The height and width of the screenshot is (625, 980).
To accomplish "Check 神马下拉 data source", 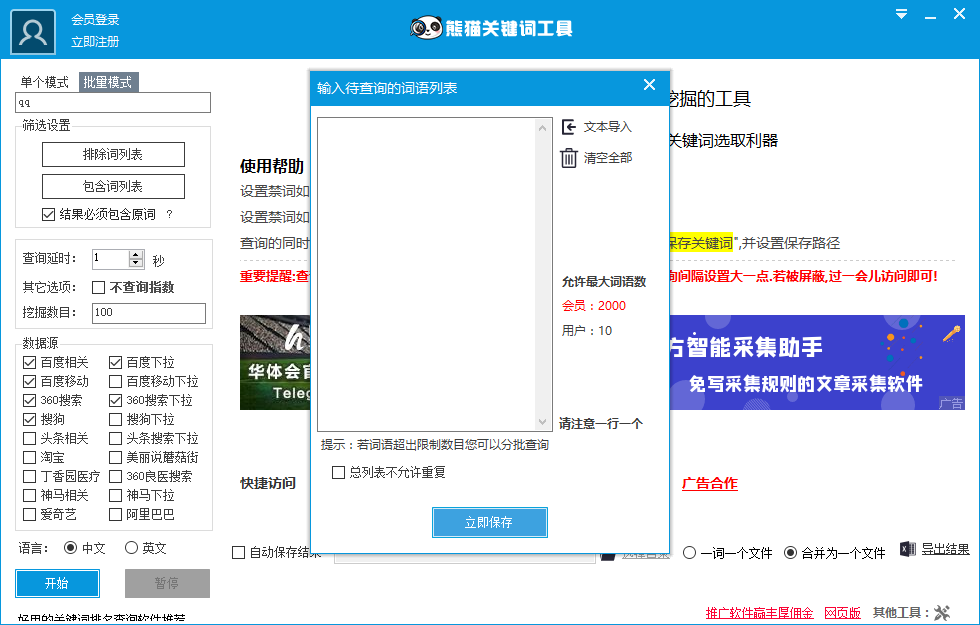I will pyautogui.click(x=115, y=496).
